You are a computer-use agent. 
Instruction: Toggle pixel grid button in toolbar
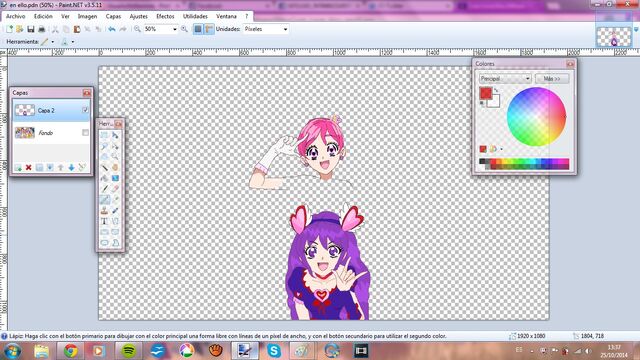198,29
